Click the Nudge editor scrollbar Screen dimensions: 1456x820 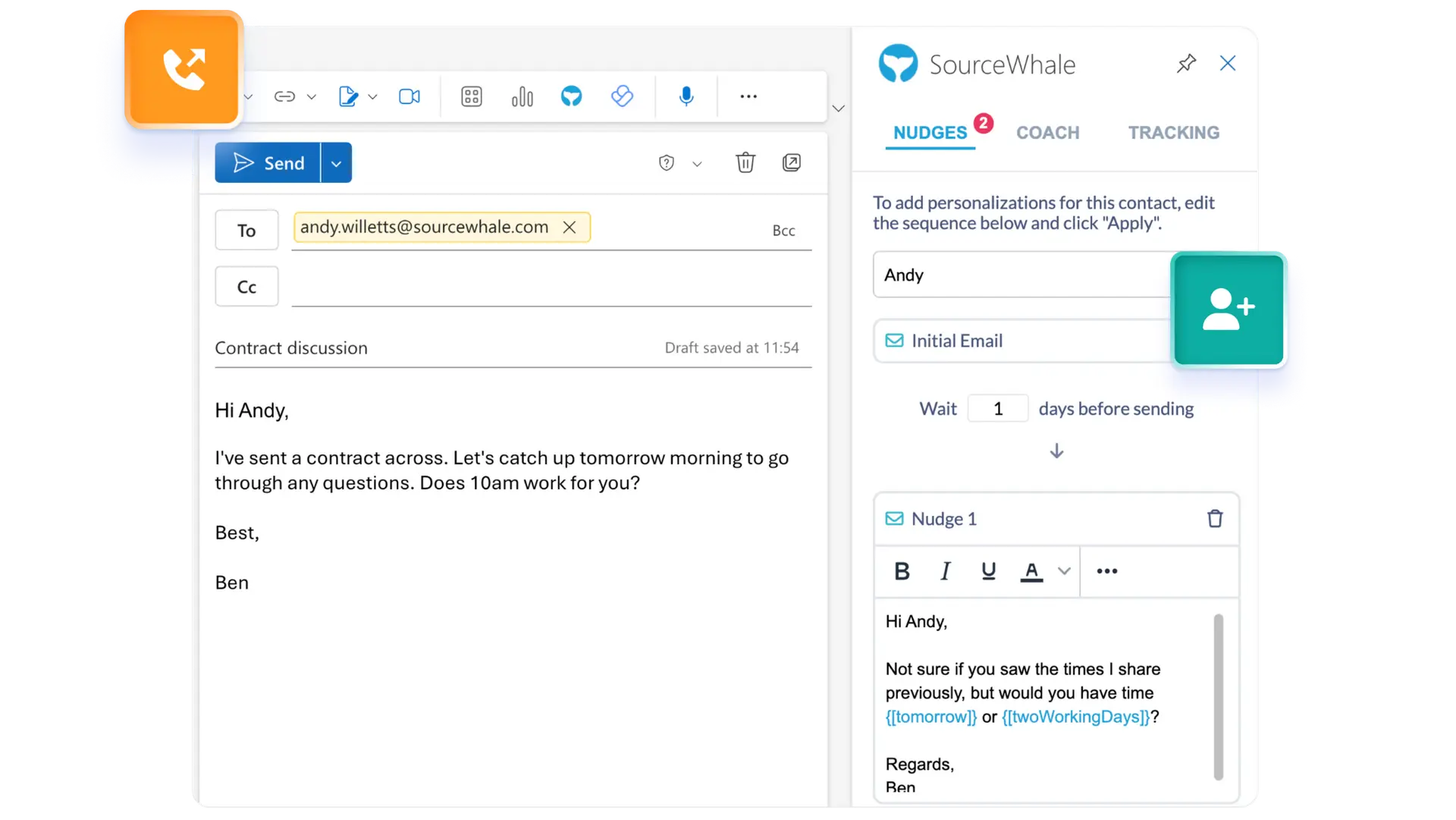[1218, 697]
